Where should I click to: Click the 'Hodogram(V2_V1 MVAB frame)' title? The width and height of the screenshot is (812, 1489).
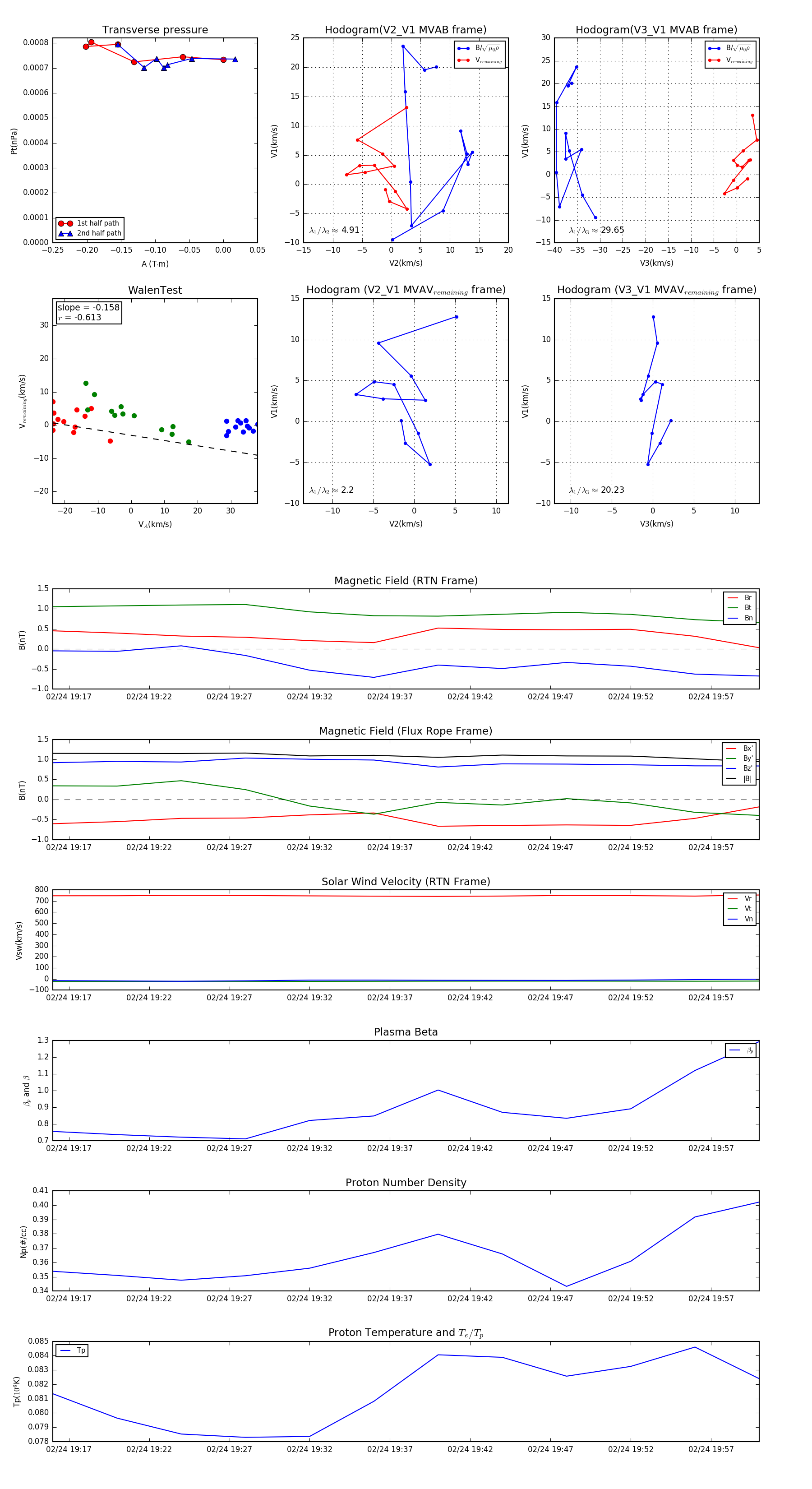[406, 30]
